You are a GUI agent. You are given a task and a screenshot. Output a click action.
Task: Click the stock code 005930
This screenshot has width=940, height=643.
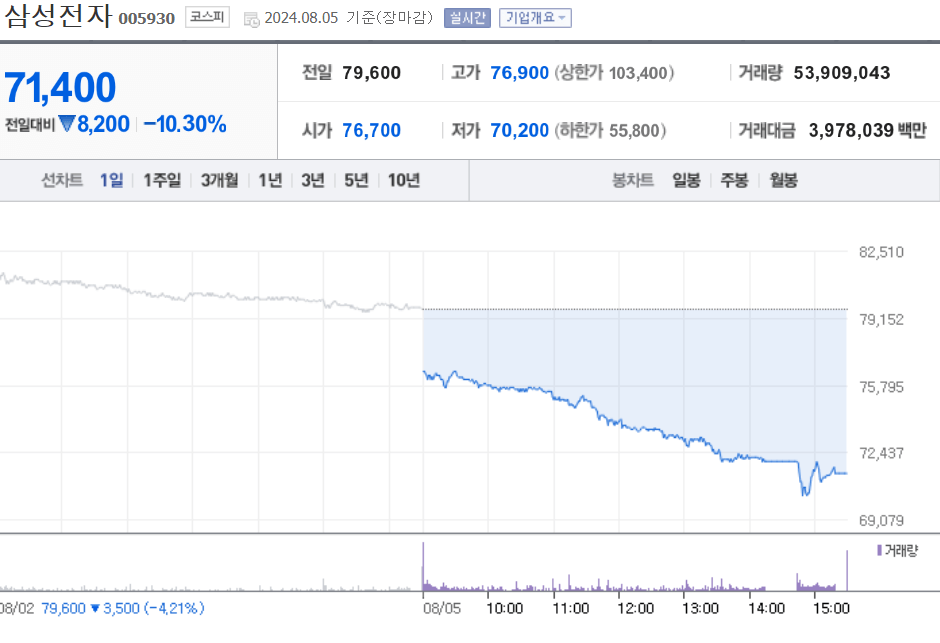[x=146, y=19]
